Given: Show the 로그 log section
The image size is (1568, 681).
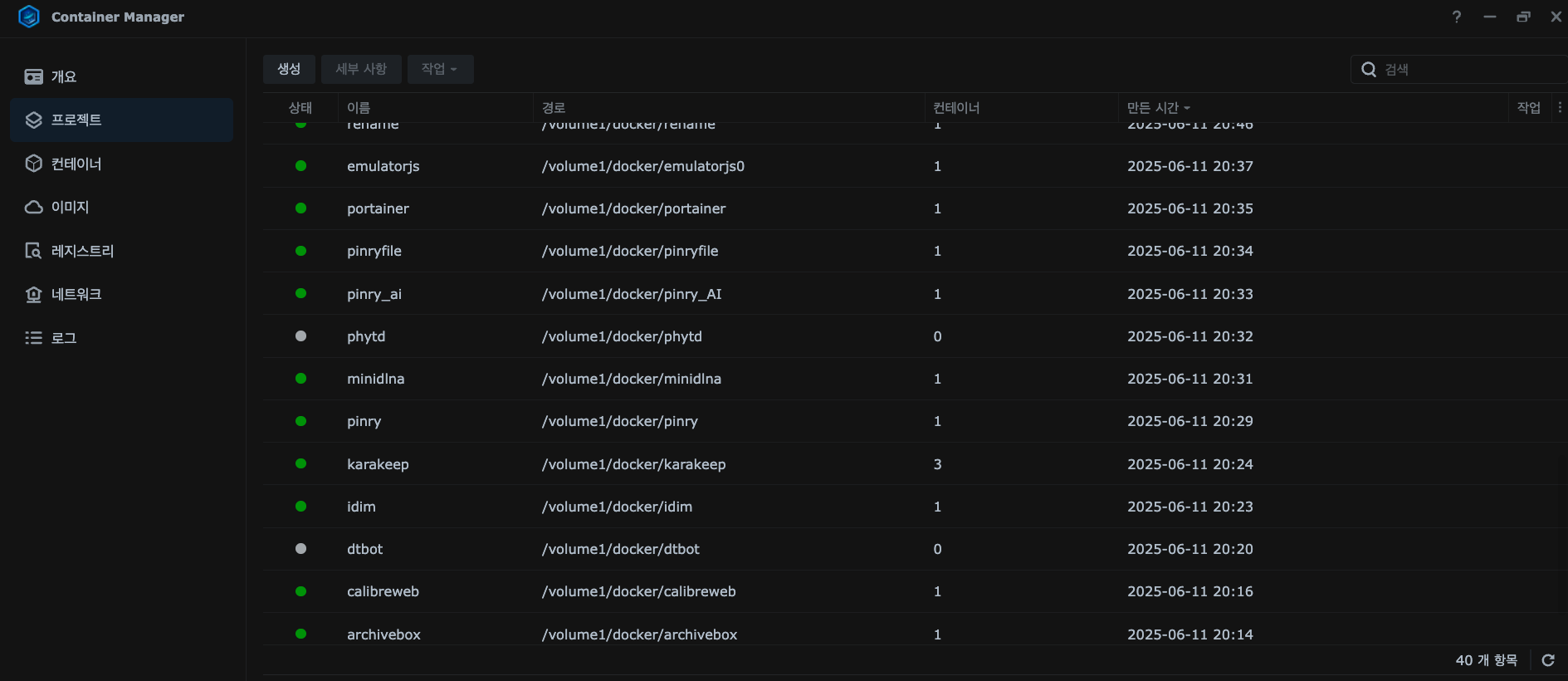Looking at the screenshot, I should tap(63, 338).
